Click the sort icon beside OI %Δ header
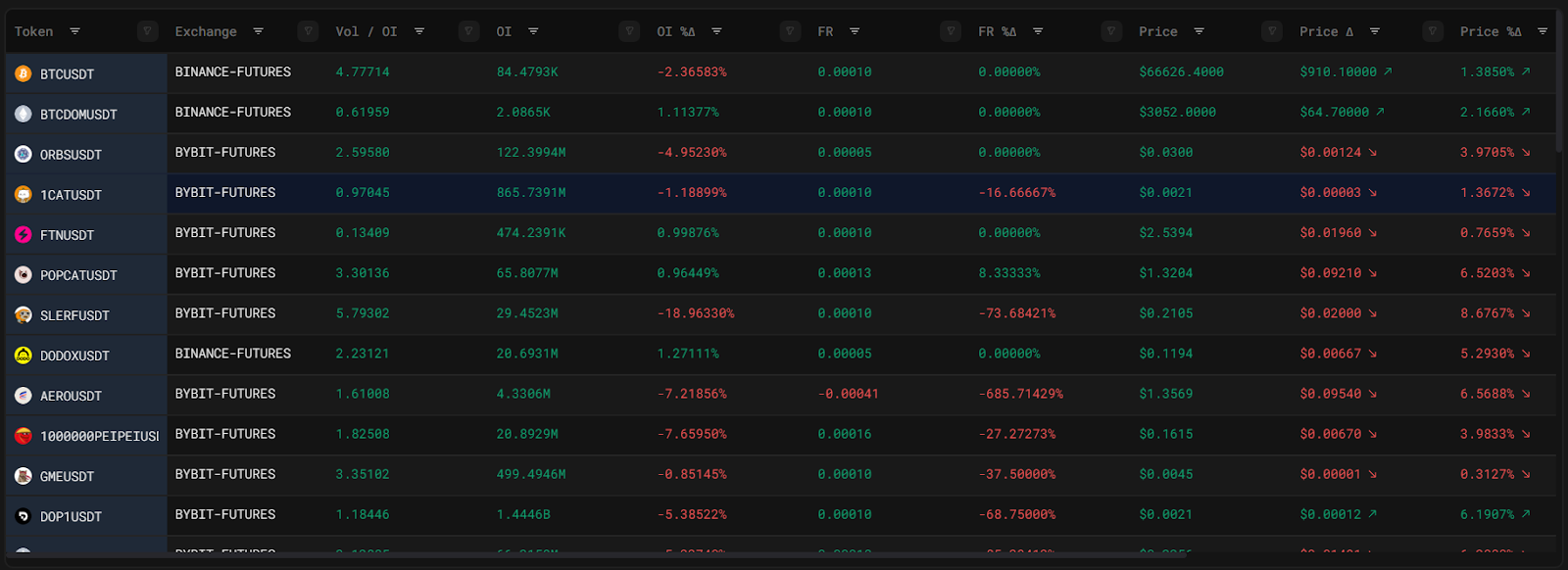 pos(716,31)
